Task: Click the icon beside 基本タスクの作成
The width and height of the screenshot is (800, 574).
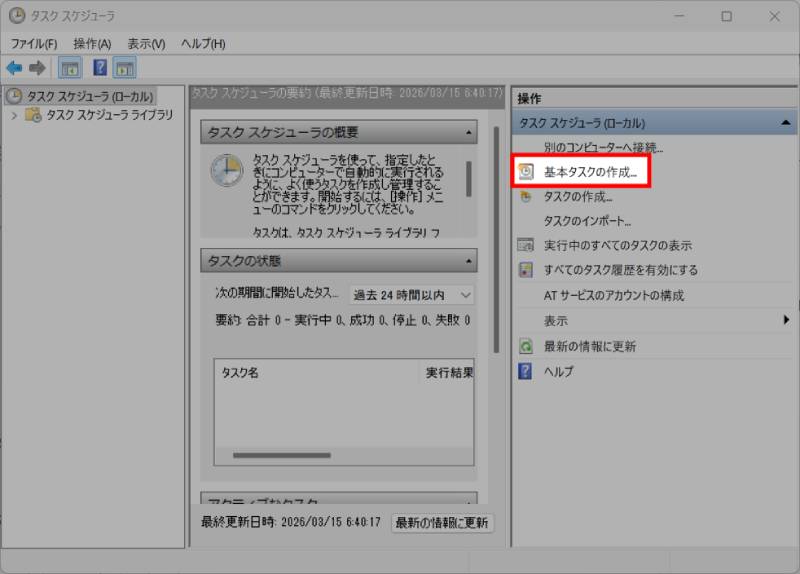Action: tap(526, 171)
